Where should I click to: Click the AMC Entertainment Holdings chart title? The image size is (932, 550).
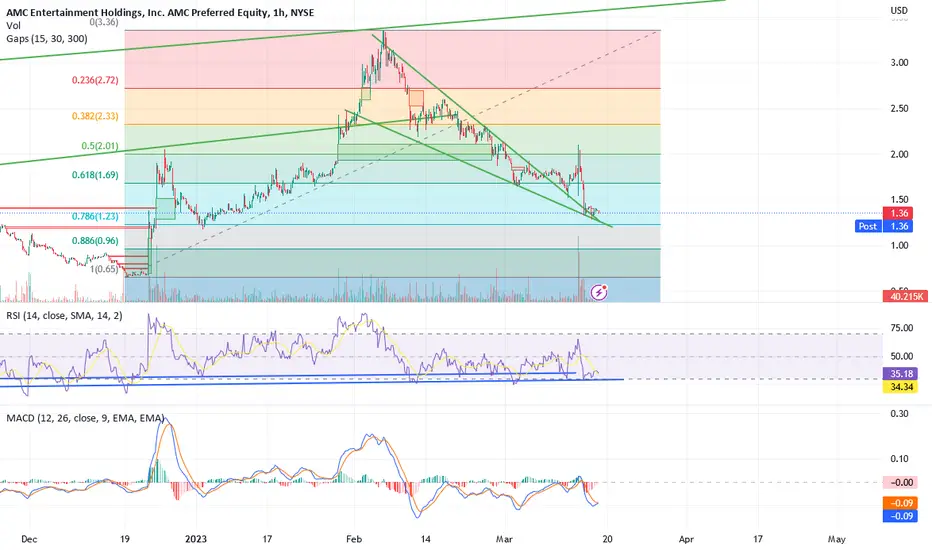click(x=160, y=12)
